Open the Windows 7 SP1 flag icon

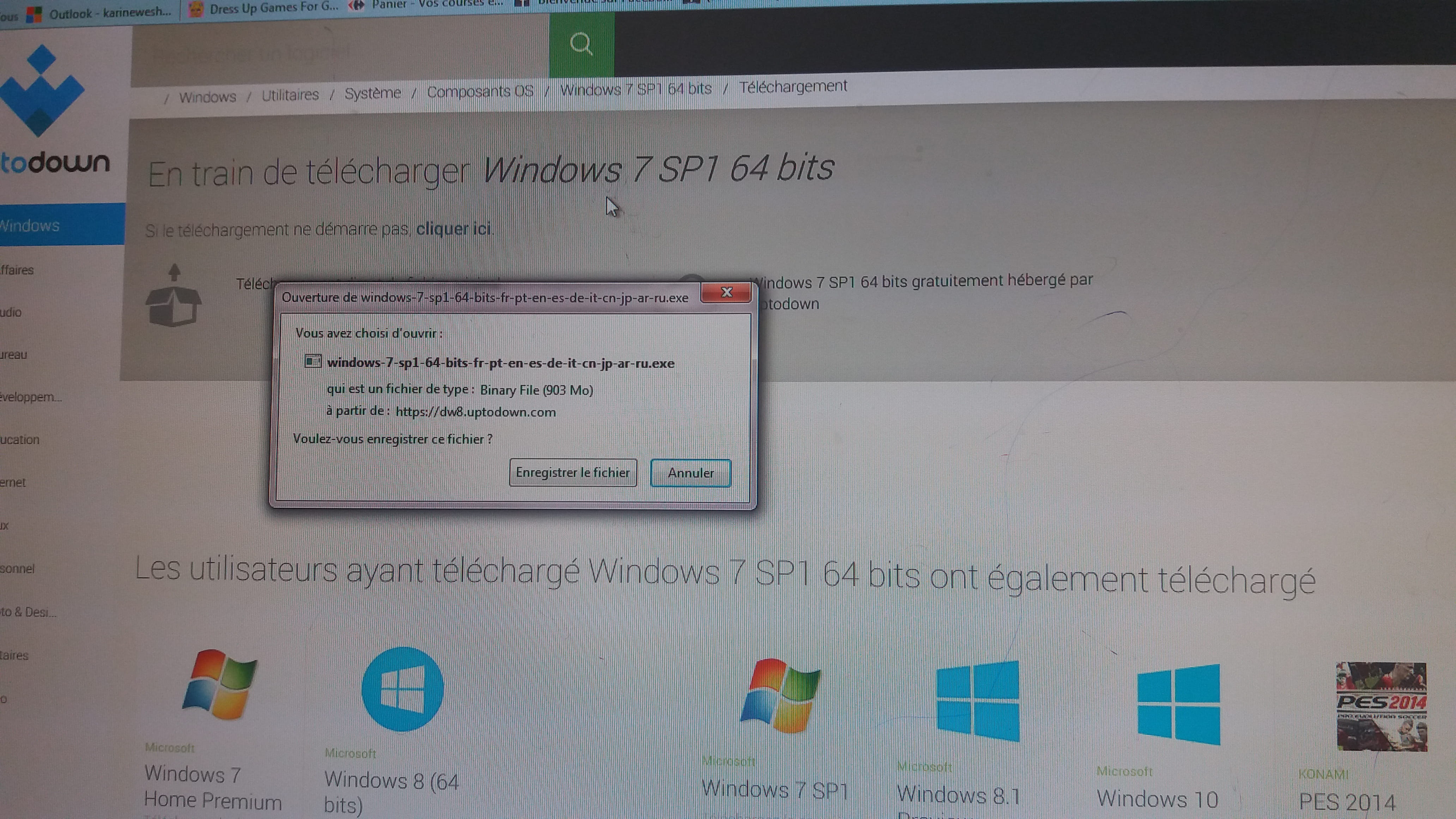click(781, 695)
